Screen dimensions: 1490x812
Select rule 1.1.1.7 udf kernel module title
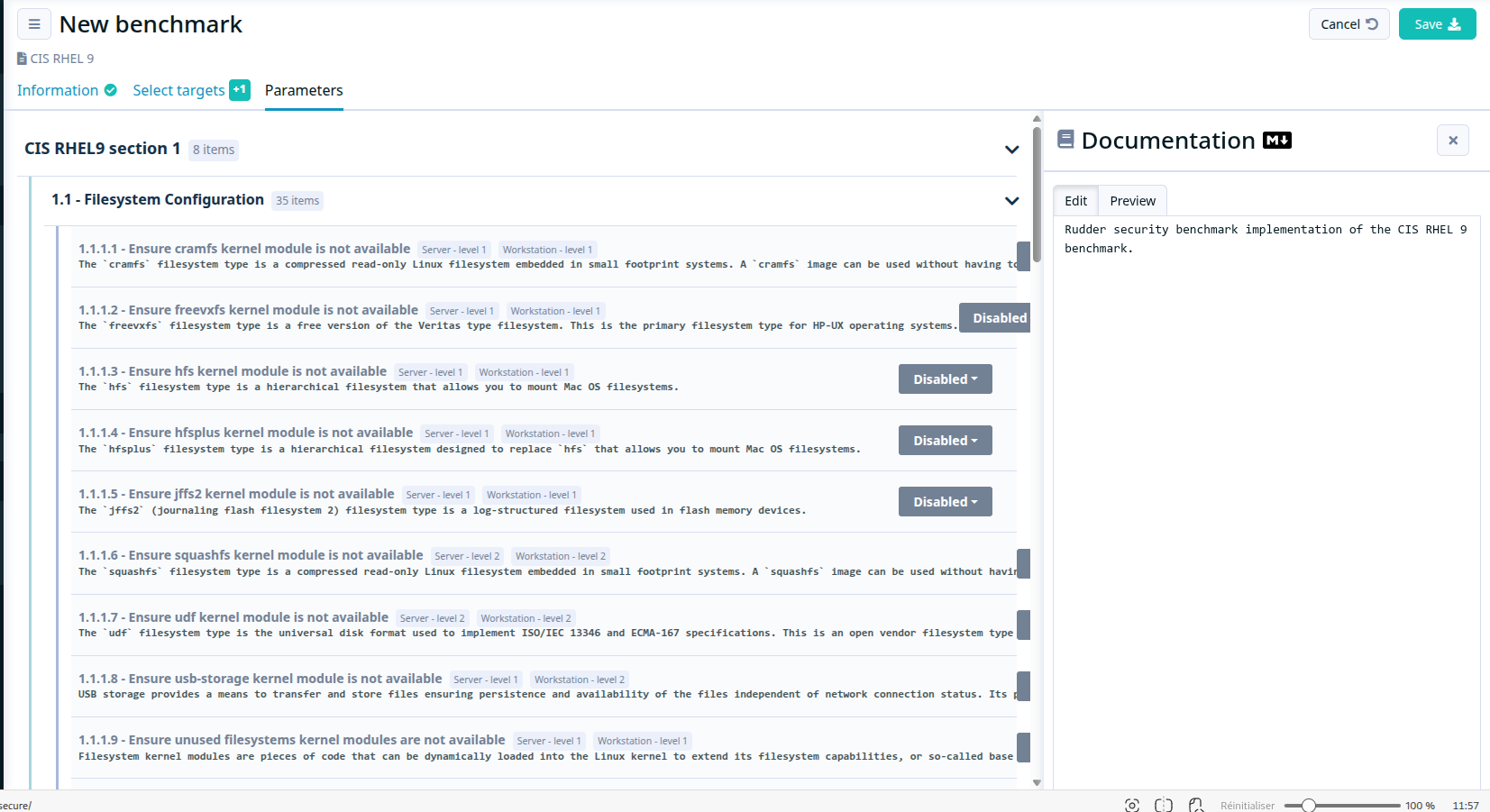point(233,617)
